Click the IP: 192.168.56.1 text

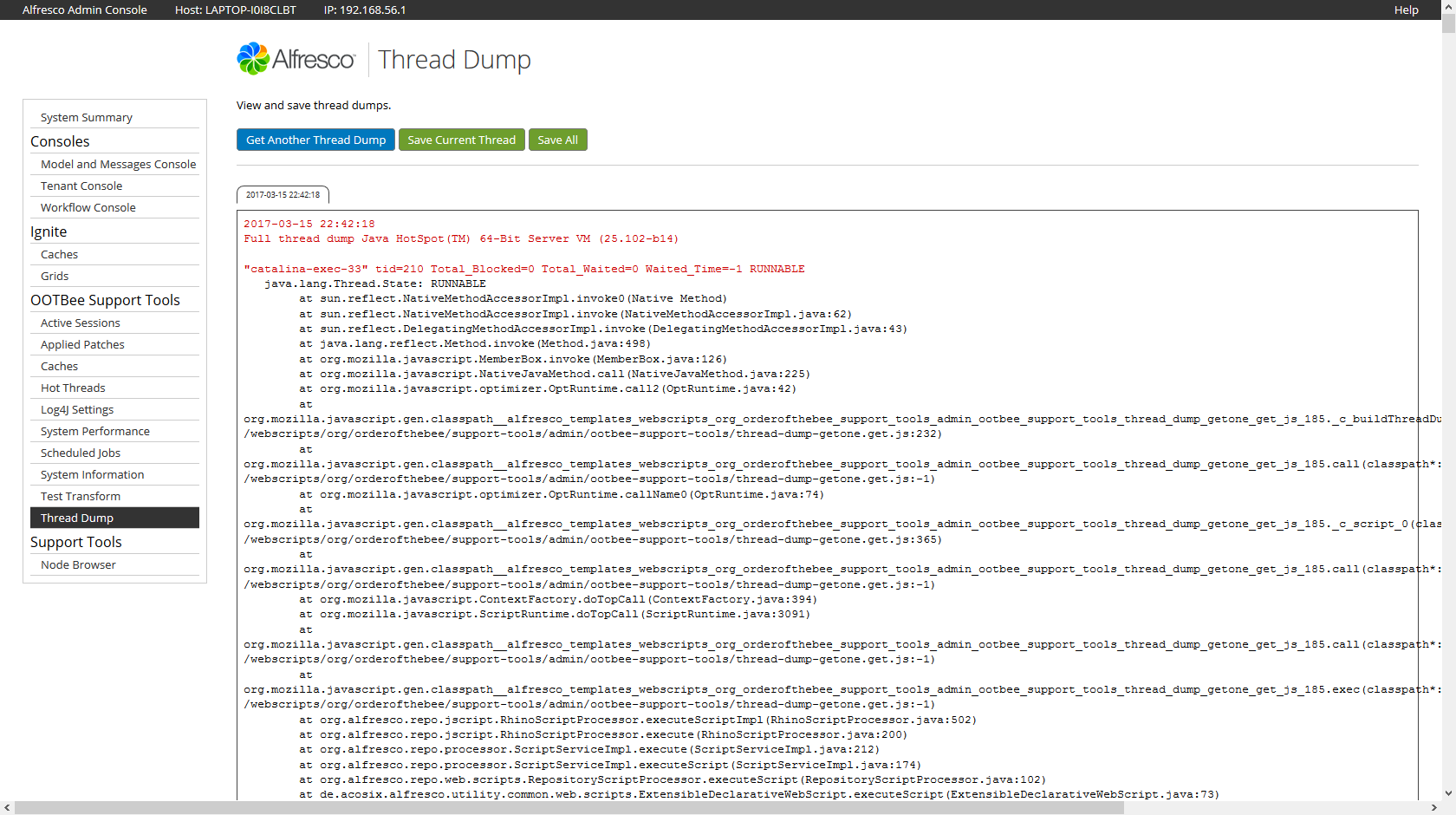pos(365,10)
